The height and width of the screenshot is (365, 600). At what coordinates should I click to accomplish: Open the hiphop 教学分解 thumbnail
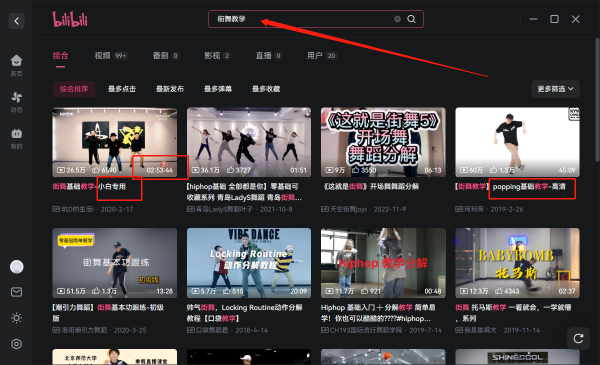[383, 263]
